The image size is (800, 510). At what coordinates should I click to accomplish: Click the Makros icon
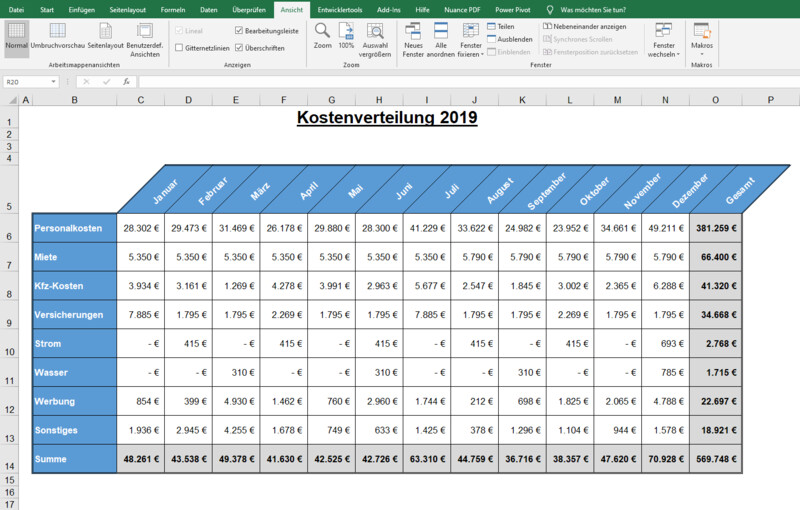click(x=702, y=32)
